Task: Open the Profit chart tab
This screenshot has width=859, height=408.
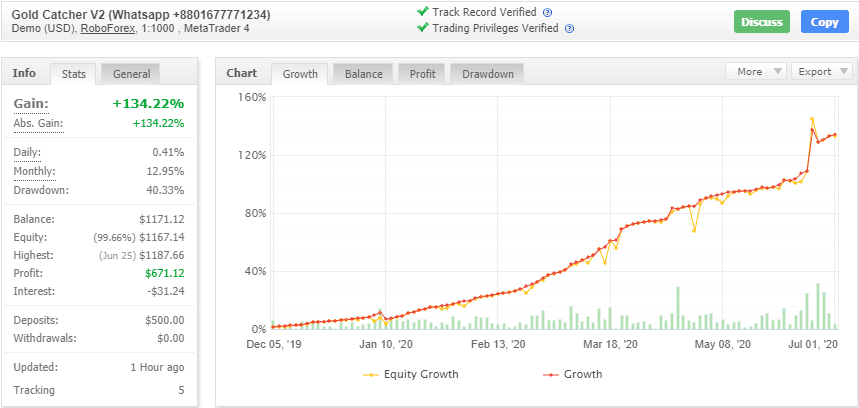Action: pyautogui.click(x=423, y=74)
